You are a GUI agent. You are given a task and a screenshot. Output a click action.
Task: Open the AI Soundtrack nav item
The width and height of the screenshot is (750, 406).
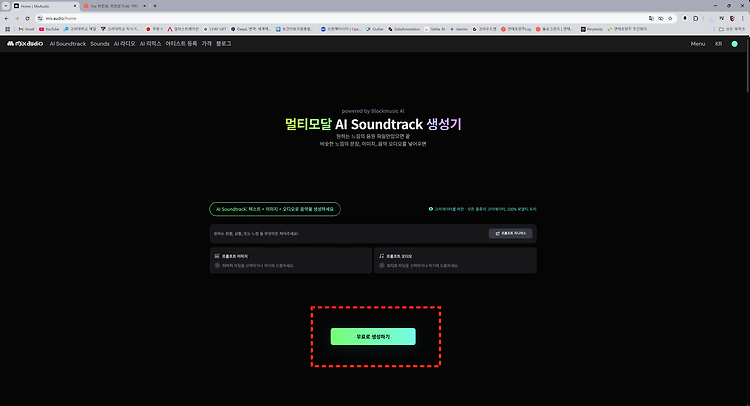click(x=67, y=44)
